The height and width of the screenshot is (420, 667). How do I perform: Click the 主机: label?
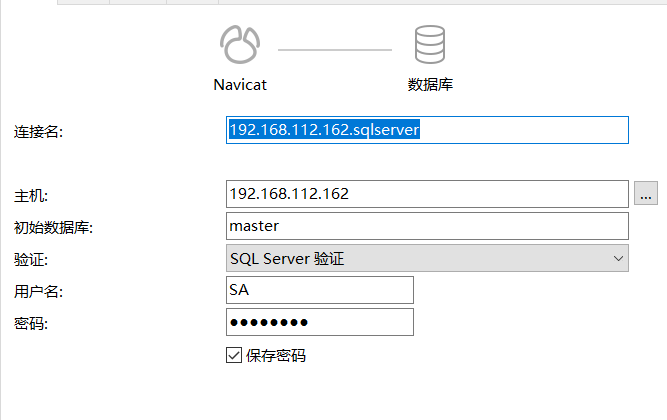tap(31, 196)
